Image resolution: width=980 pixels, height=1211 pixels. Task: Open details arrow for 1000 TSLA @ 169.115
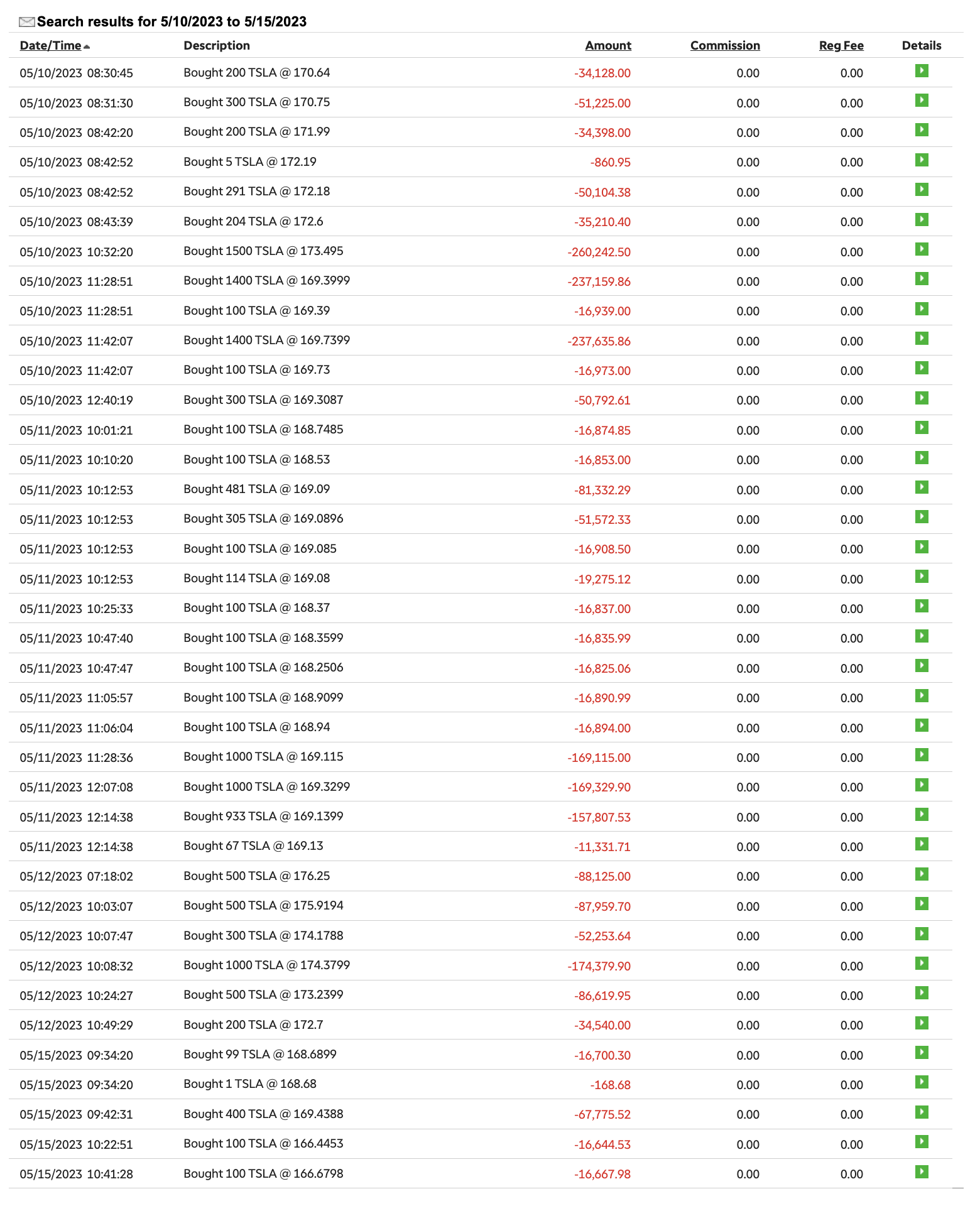[922, 755]
